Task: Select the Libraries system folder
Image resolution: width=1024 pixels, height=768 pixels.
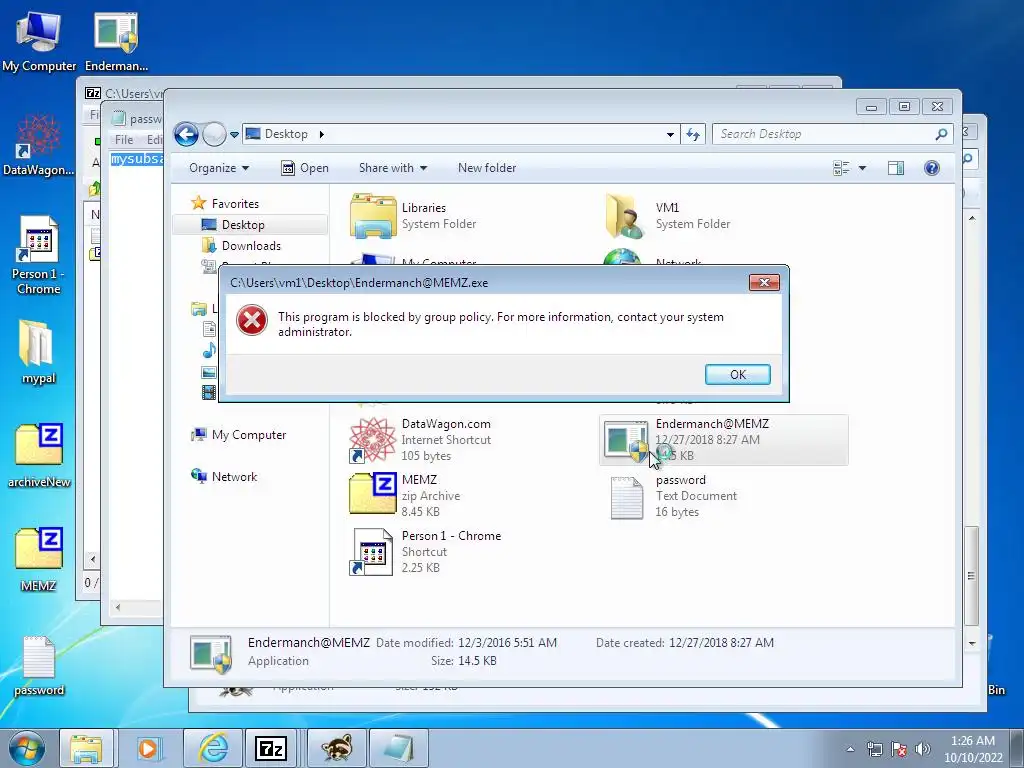Action: click(x=413, y=216)
